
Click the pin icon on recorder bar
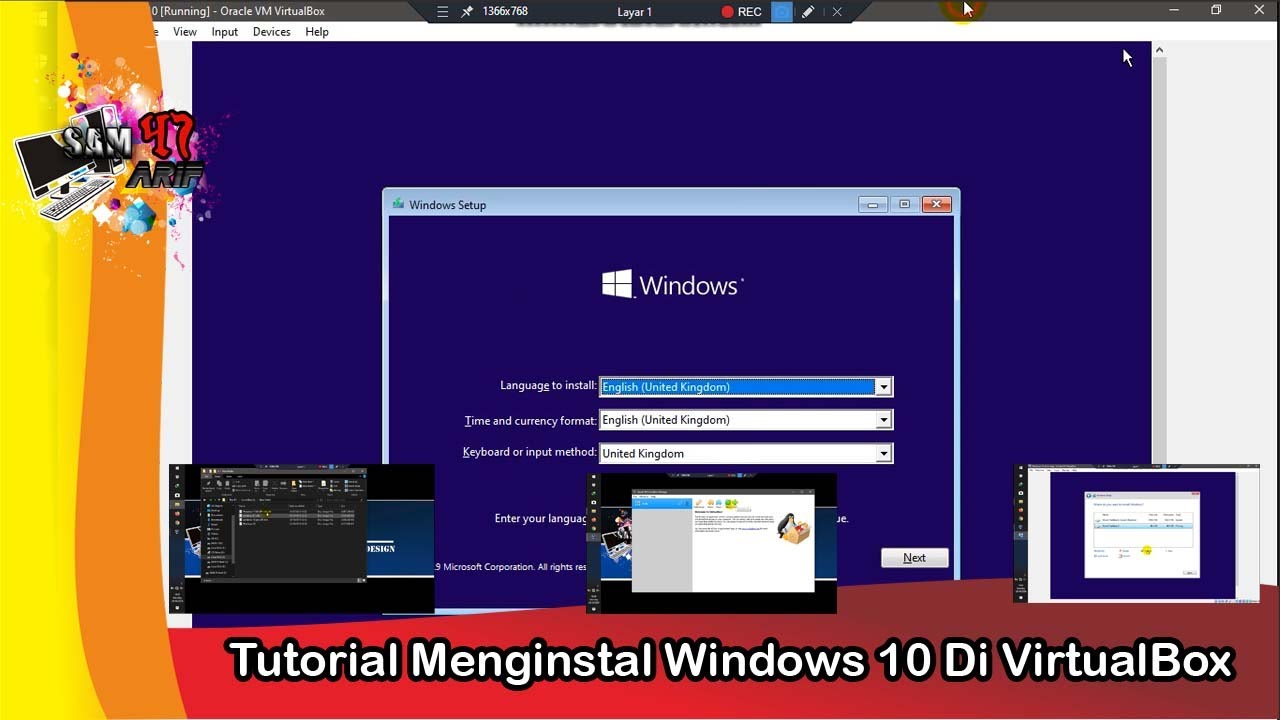coord(467,12)
